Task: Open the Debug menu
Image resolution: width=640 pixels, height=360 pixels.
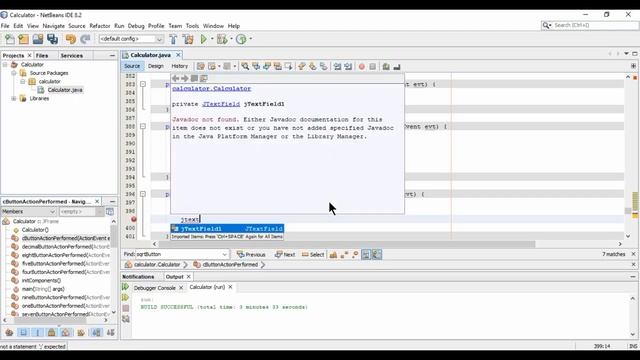Action: click(x=136, y=26)
